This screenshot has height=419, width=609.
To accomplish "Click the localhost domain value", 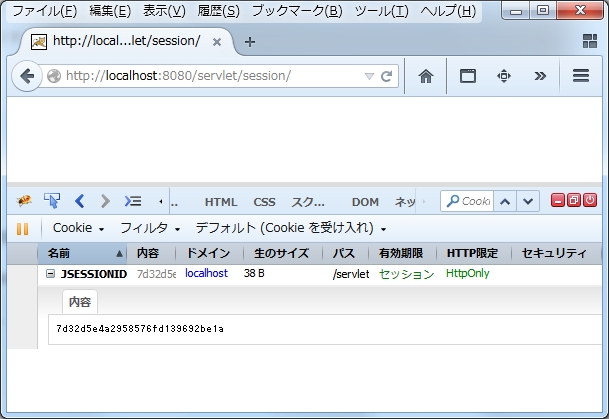I will 206,273.
